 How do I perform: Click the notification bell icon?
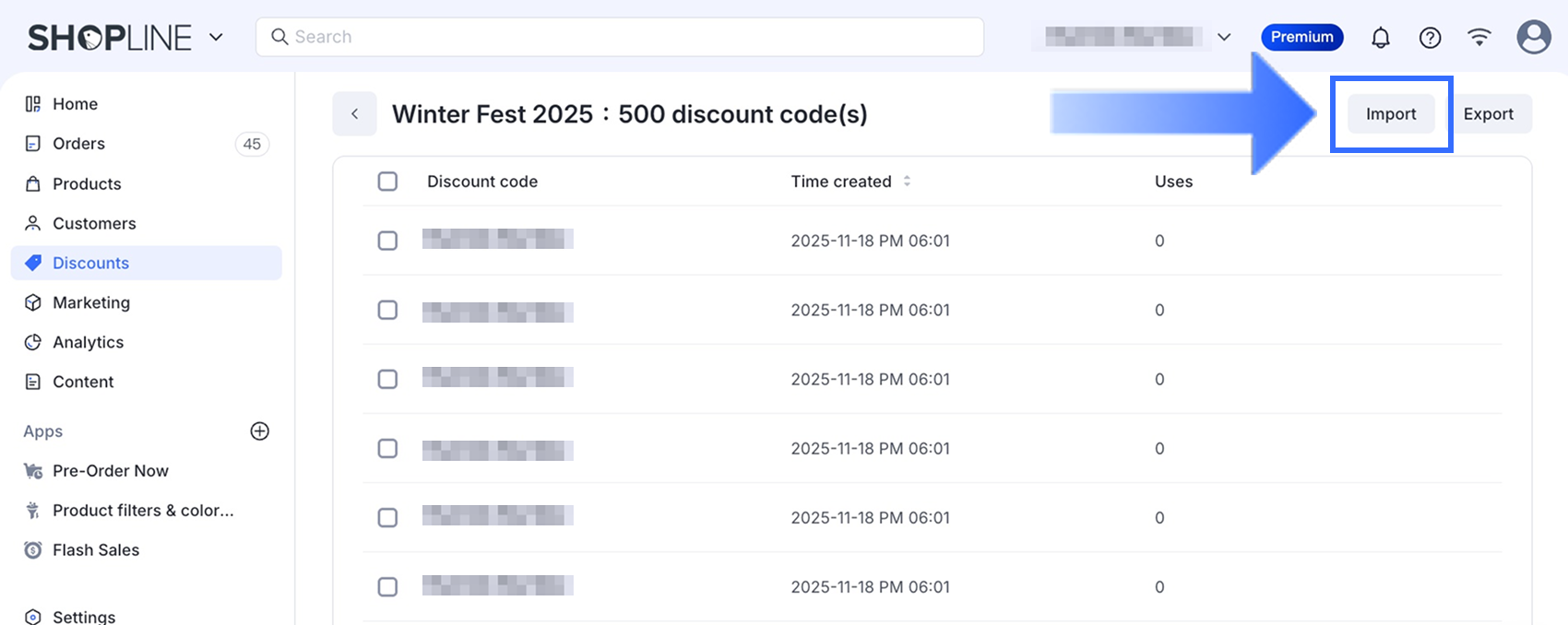point(1380,38)
